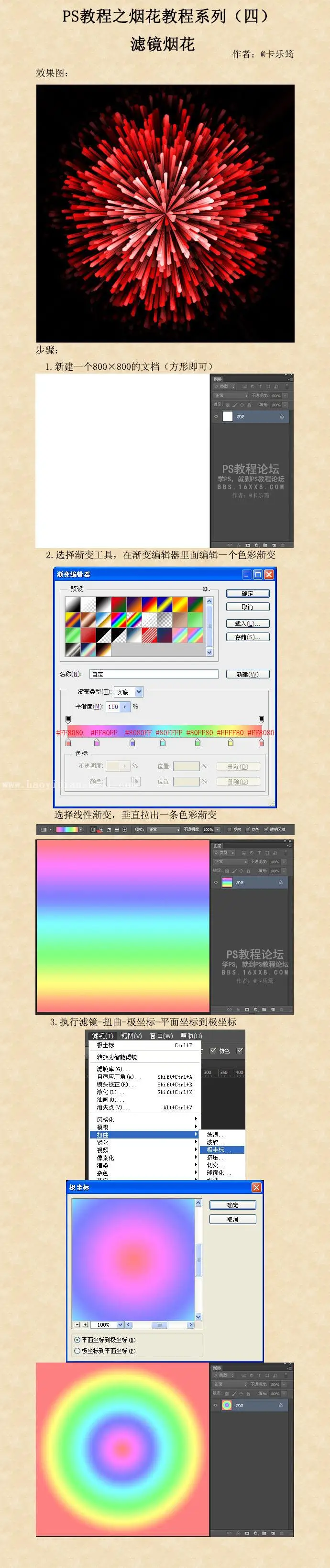The width and height of the screenshot is (330, 1568).
Task: Open the gradient tool preset picker icon
Action: pyautogui.click(x=44, y=829)
